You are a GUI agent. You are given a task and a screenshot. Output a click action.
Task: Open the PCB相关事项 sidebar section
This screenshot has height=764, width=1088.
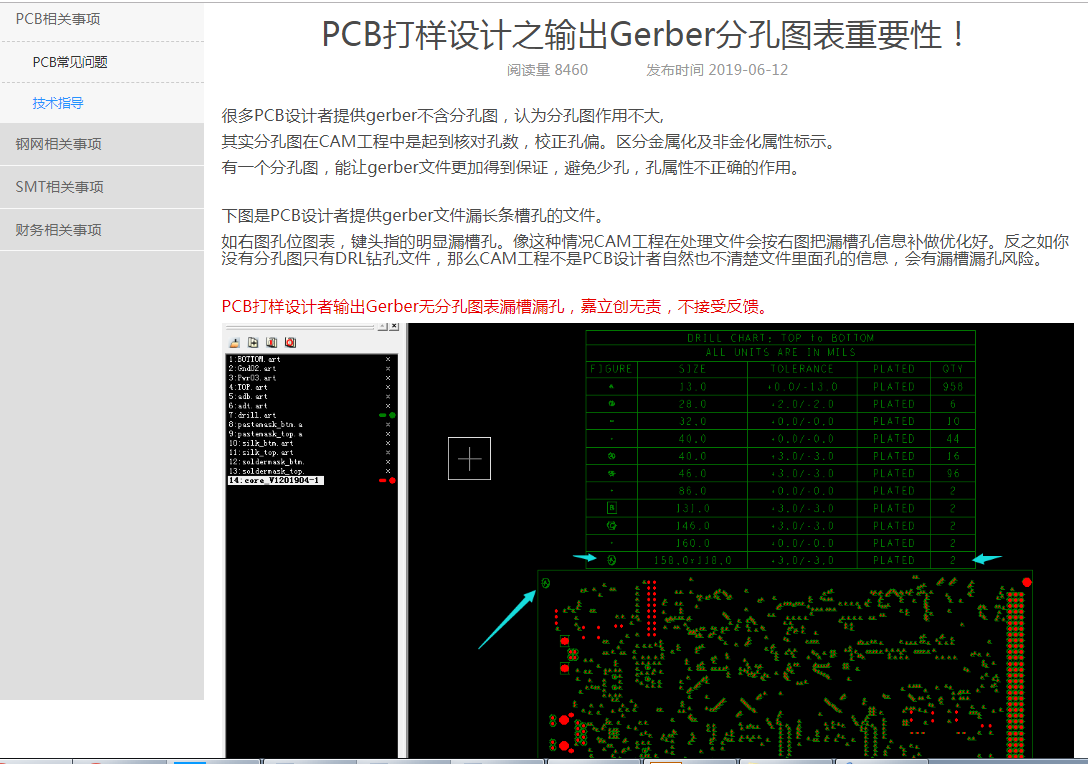[x=102, y=21]
